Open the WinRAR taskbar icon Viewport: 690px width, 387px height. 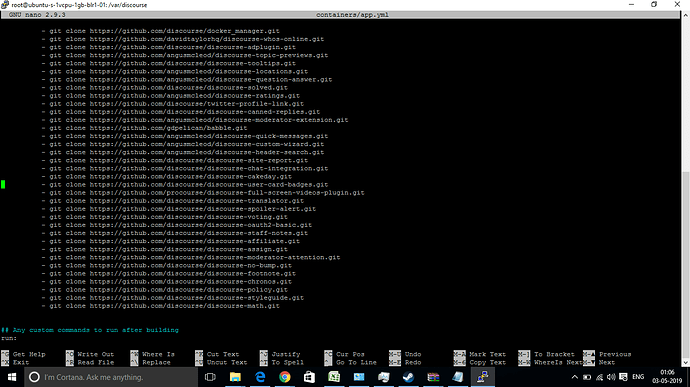coord(433,377)
